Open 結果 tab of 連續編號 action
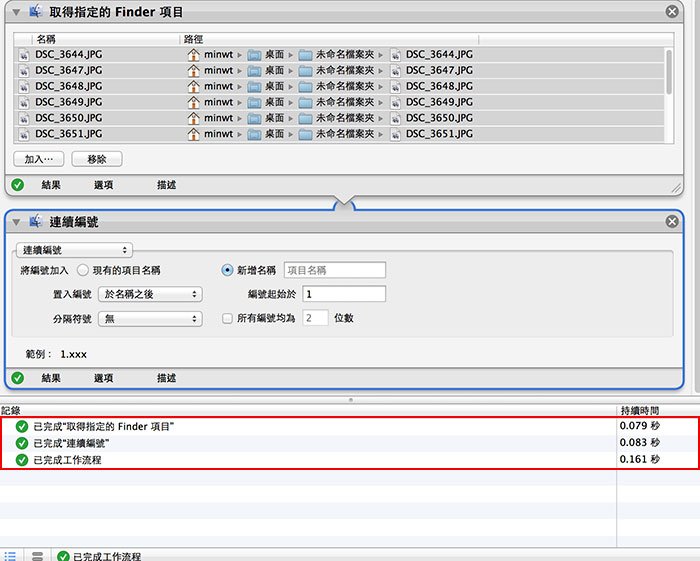The height and width of the screenshot is (561, 700). [51, 378]
